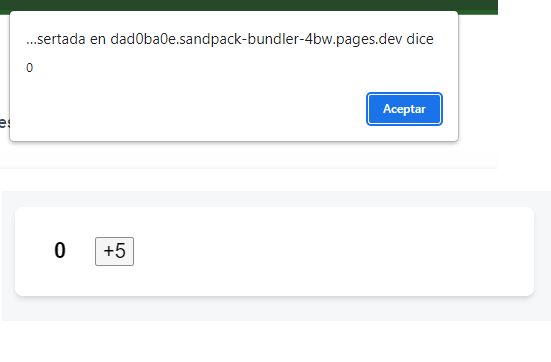Click blank dialog space left of Aceptar
The image size is (551, 362).
186,109
